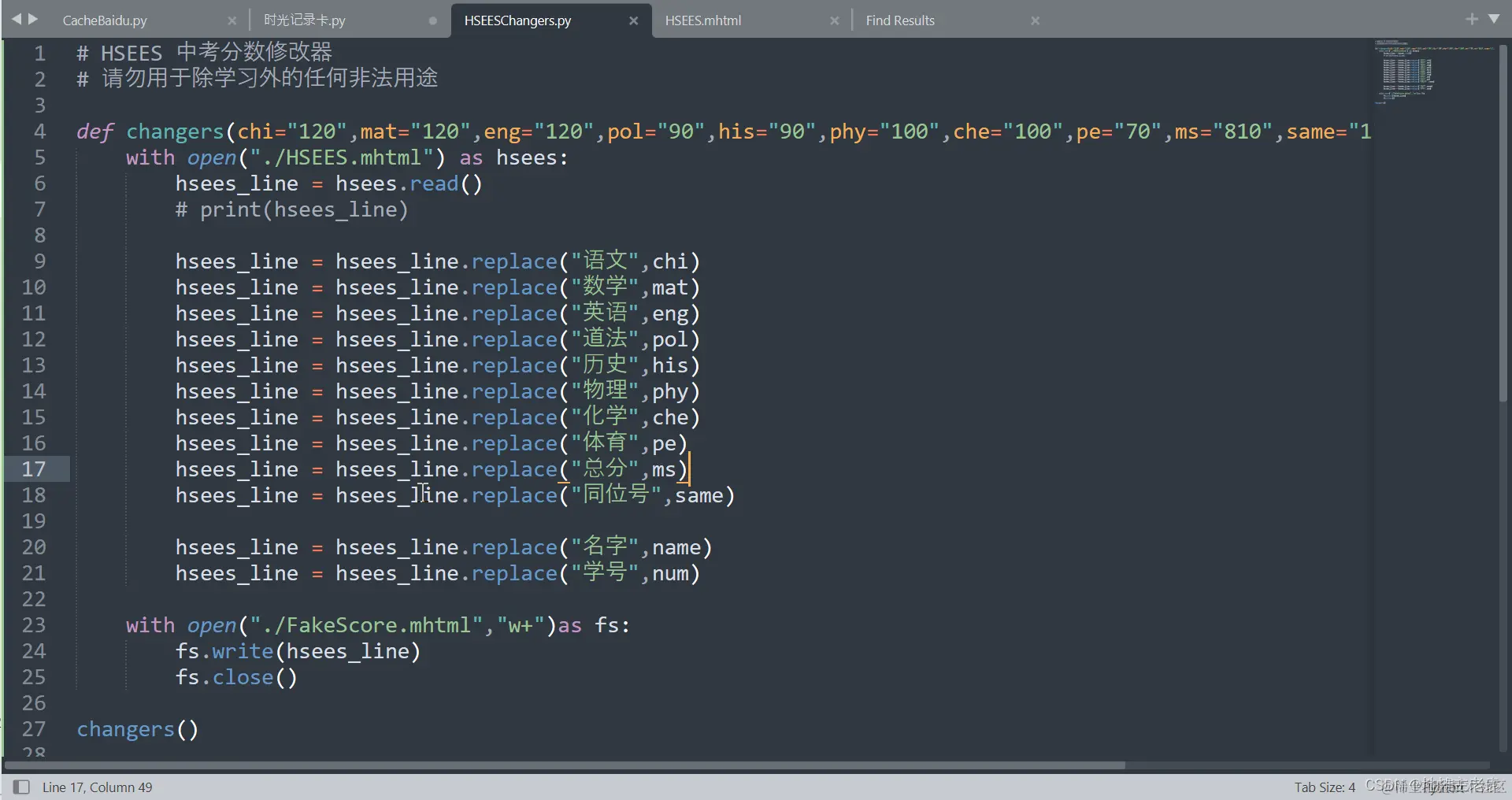Close the CacheBaidu.py tab
Screen dimensions: 1512x800
coord(232,20)
